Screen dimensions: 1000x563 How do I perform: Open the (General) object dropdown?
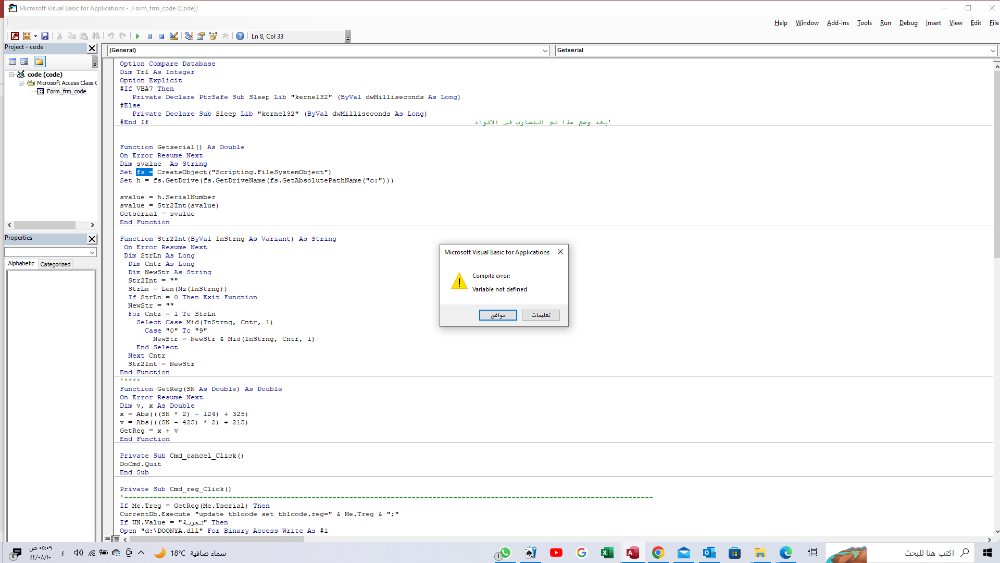tap(545, 50)
